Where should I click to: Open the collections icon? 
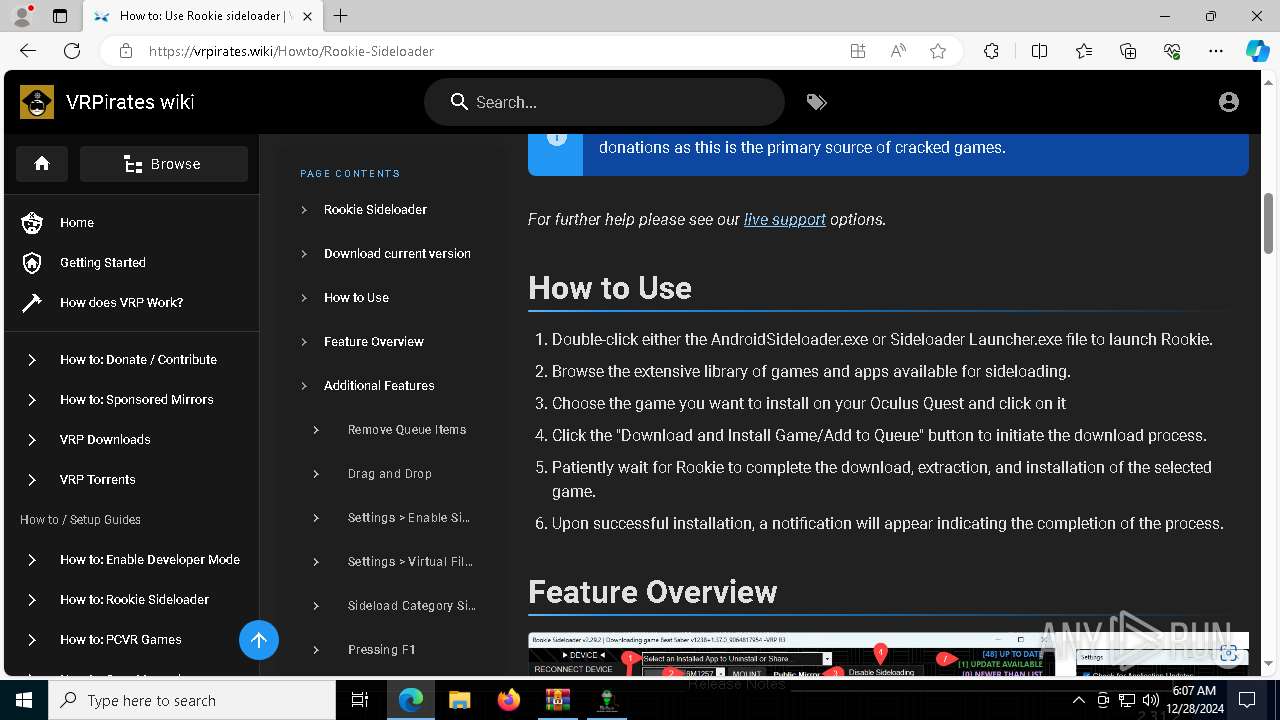1128,51
